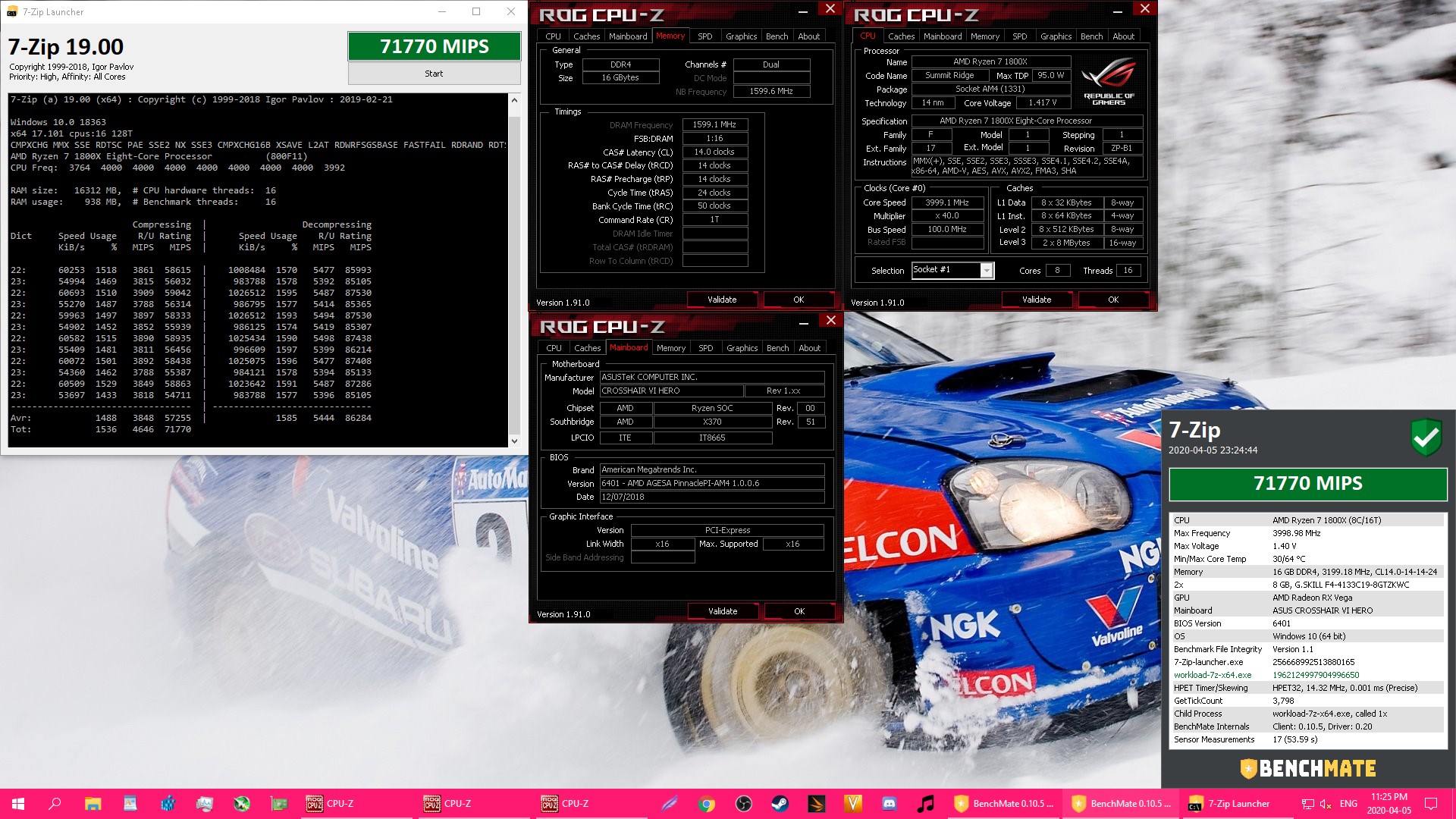Image resolution: width=1456 pixels, height=819 pixels.
Task: Open the performance monitor taskbar icon
Action: (x=205, y=804)
